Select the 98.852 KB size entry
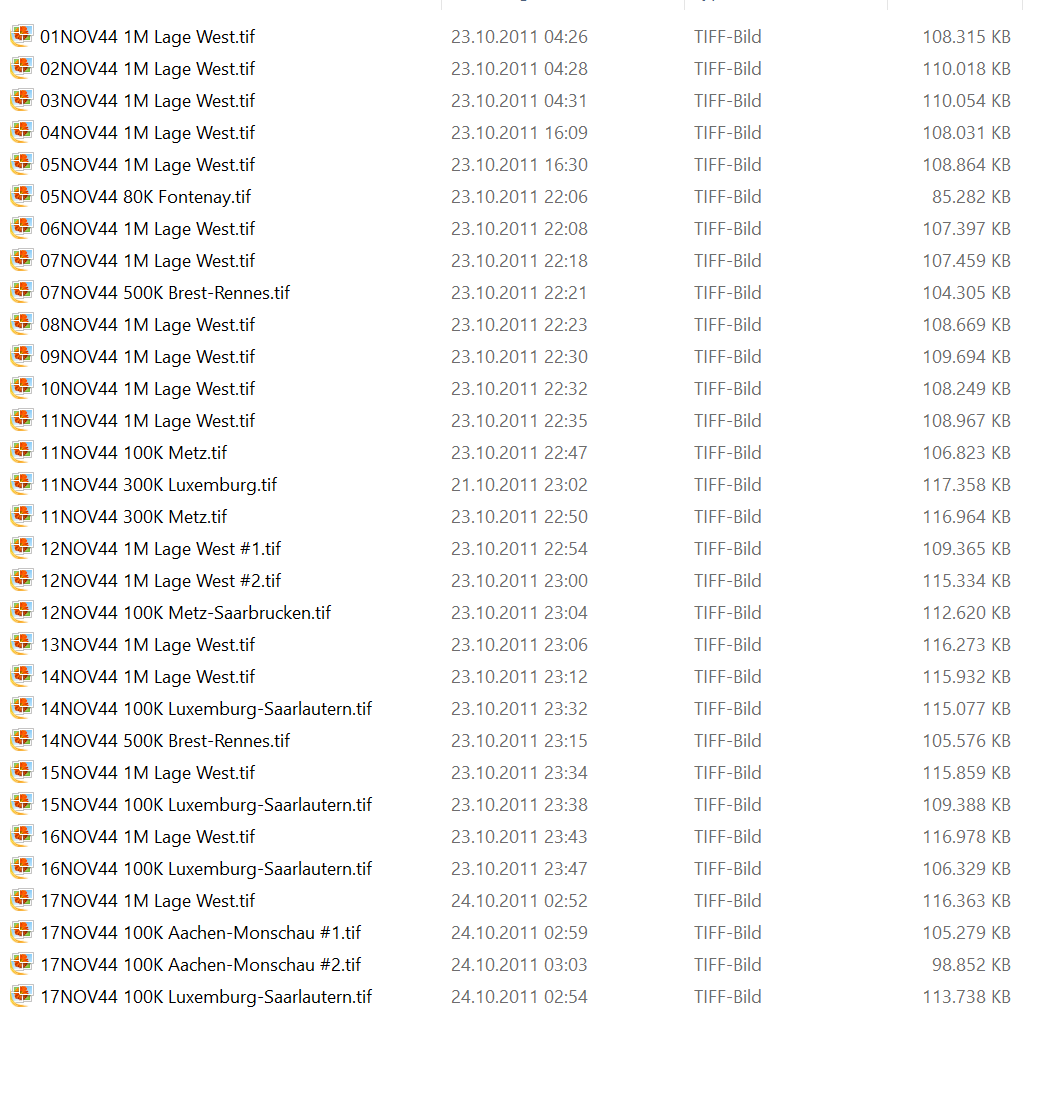The width and height of the screenshot is (1039, 1093). point(970,965)
